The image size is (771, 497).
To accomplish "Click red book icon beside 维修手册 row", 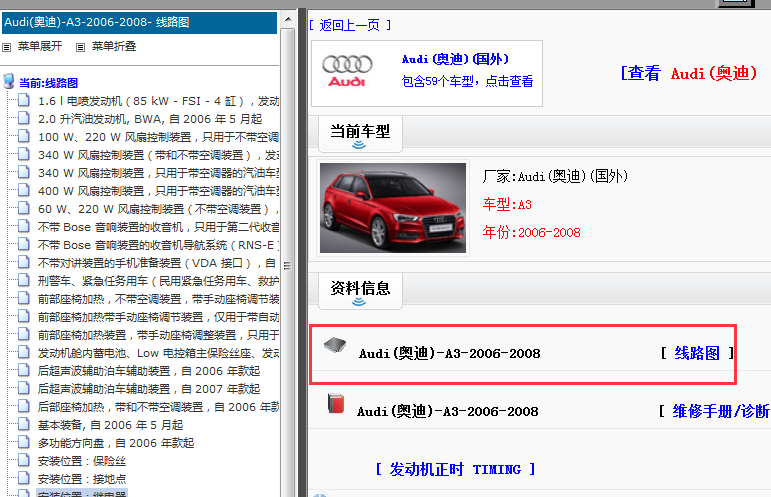I will (336, 404).
